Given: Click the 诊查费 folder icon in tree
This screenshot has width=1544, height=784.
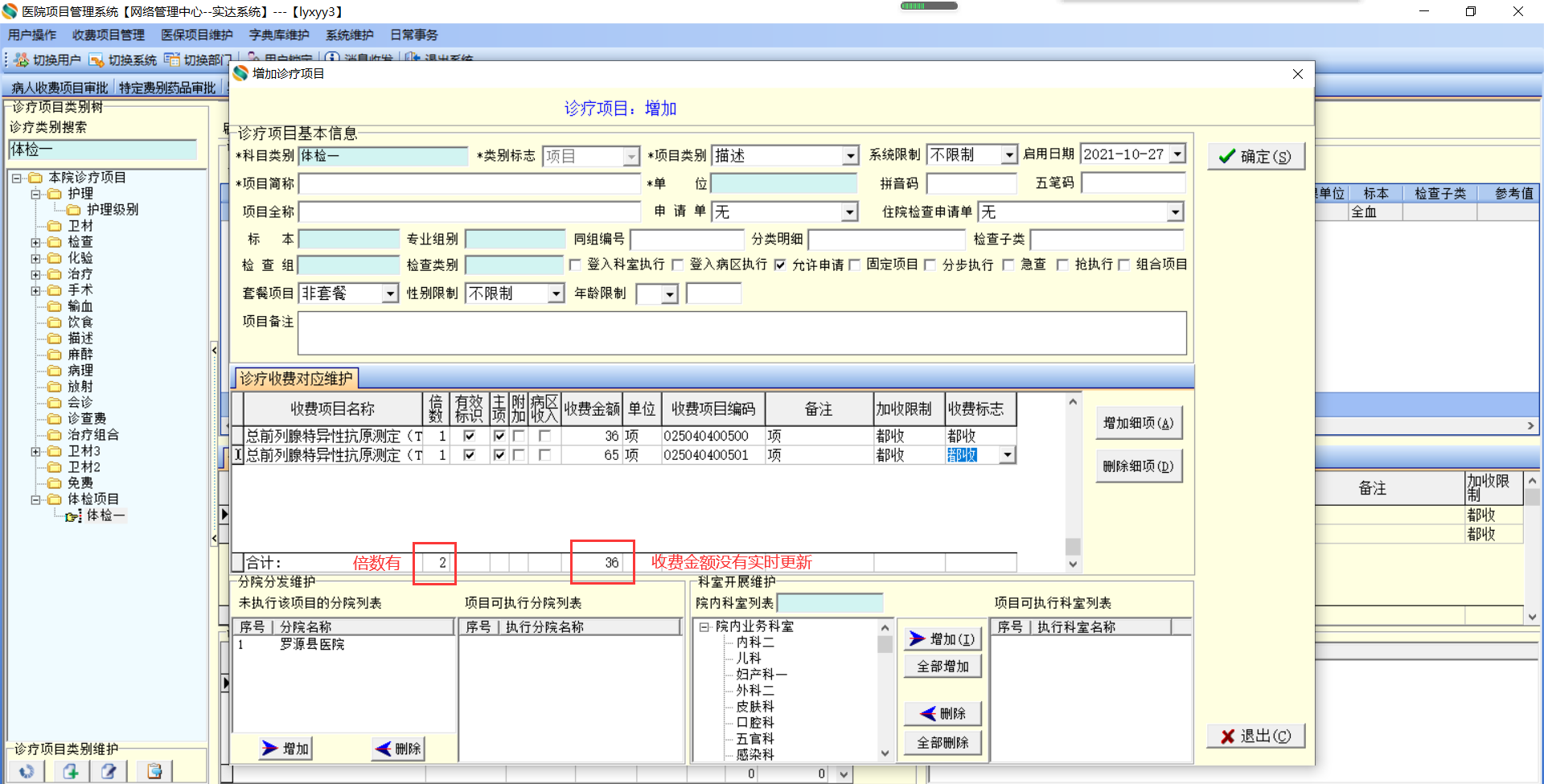Looking at the screenshot, I should pyautogui.click(x=55, y=419).
